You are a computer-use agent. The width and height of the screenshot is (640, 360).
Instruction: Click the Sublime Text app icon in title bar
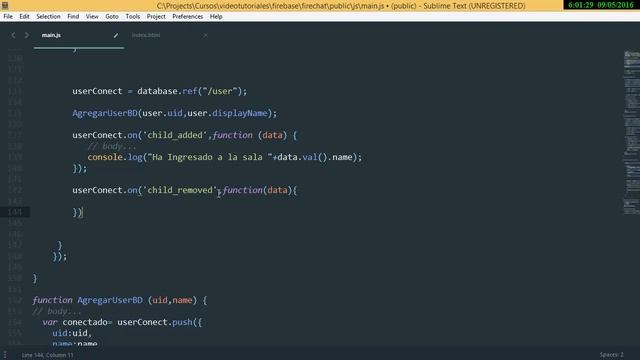5,5
